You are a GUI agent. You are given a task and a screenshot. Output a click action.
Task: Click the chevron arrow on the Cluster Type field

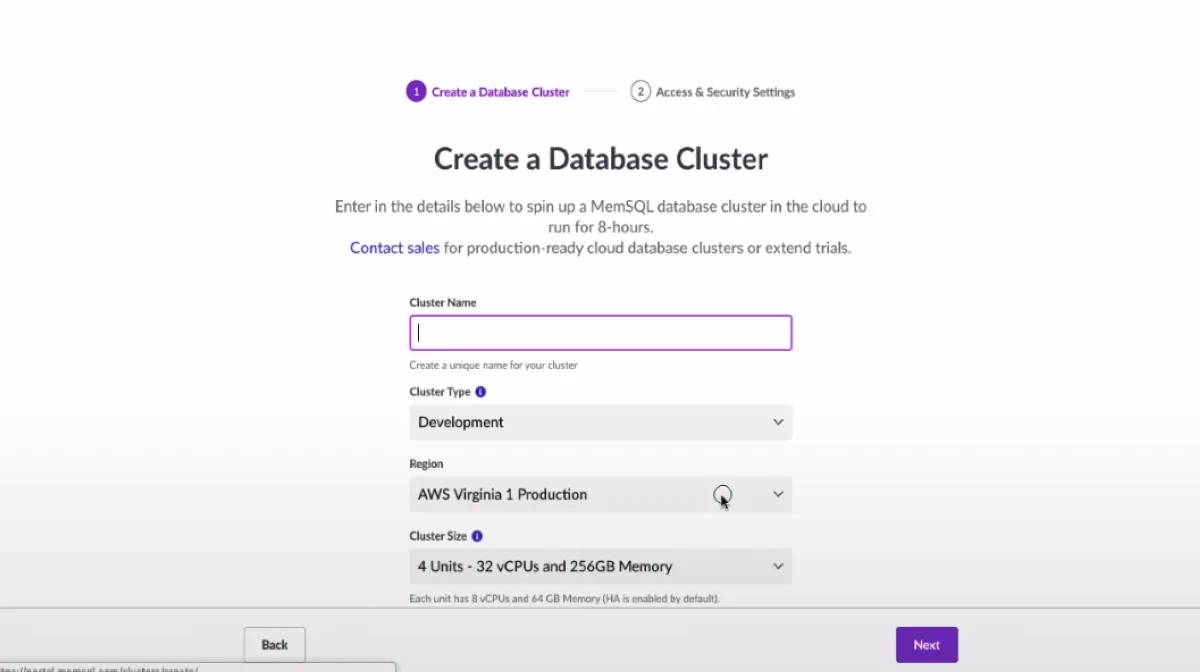point(778,422)
